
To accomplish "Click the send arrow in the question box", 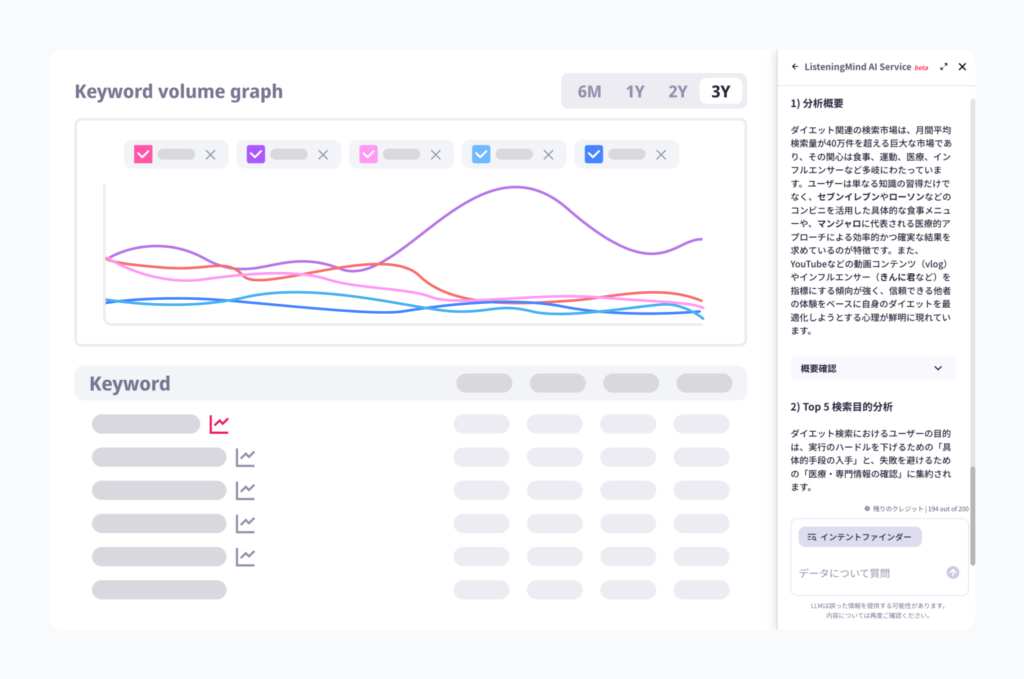I will coord(952,573).
